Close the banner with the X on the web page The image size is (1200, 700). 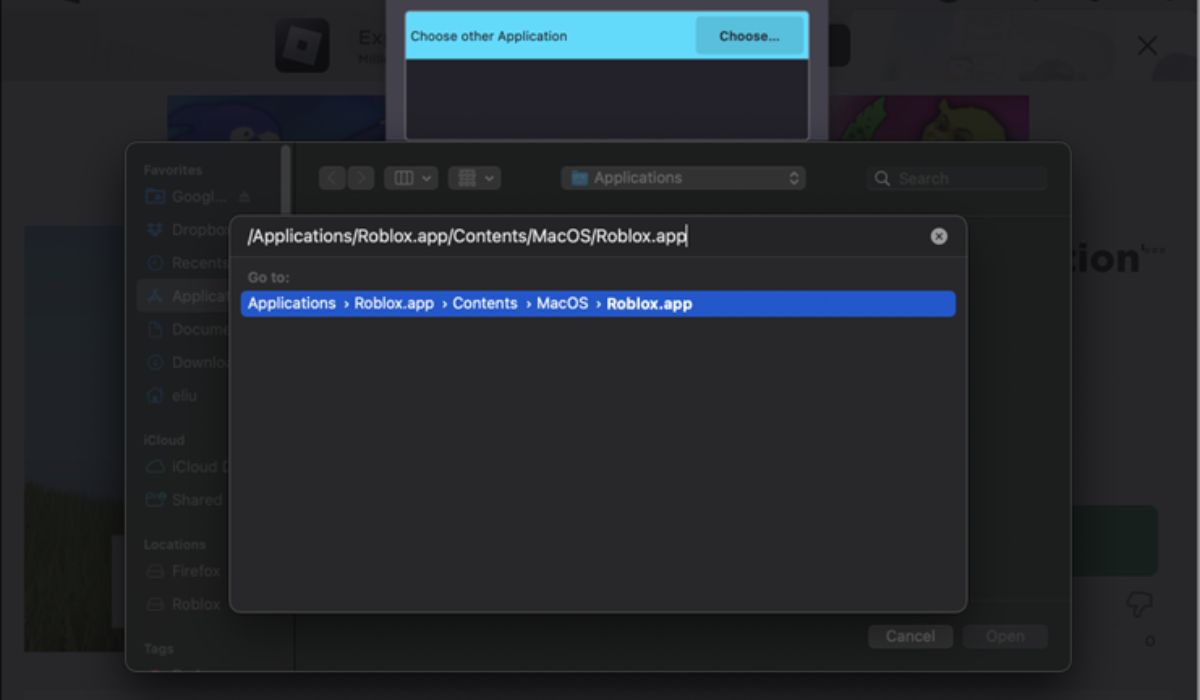pyautogui.click(x=1147, y=45)
